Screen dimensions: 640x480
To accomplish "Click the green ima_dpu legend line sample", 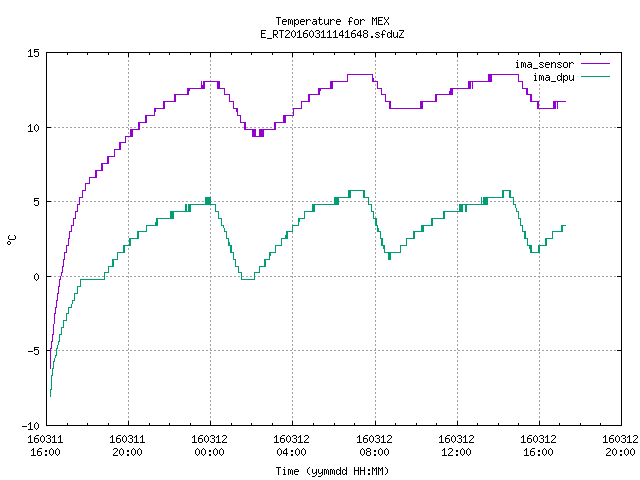I will 596,77.
